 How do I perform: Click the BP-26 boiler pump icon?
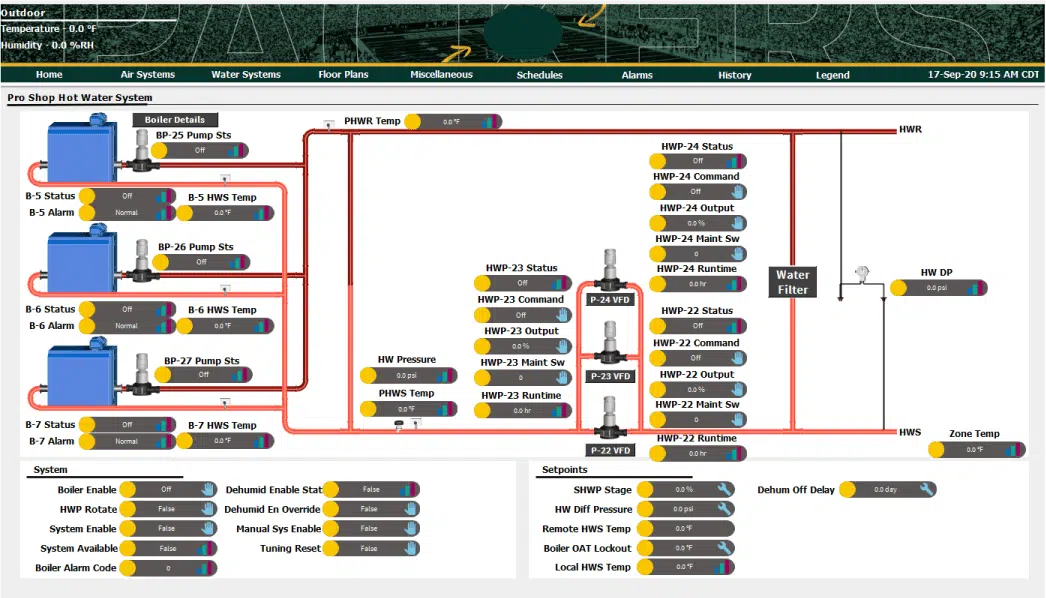pyautogui.click(x=141, y=261)
